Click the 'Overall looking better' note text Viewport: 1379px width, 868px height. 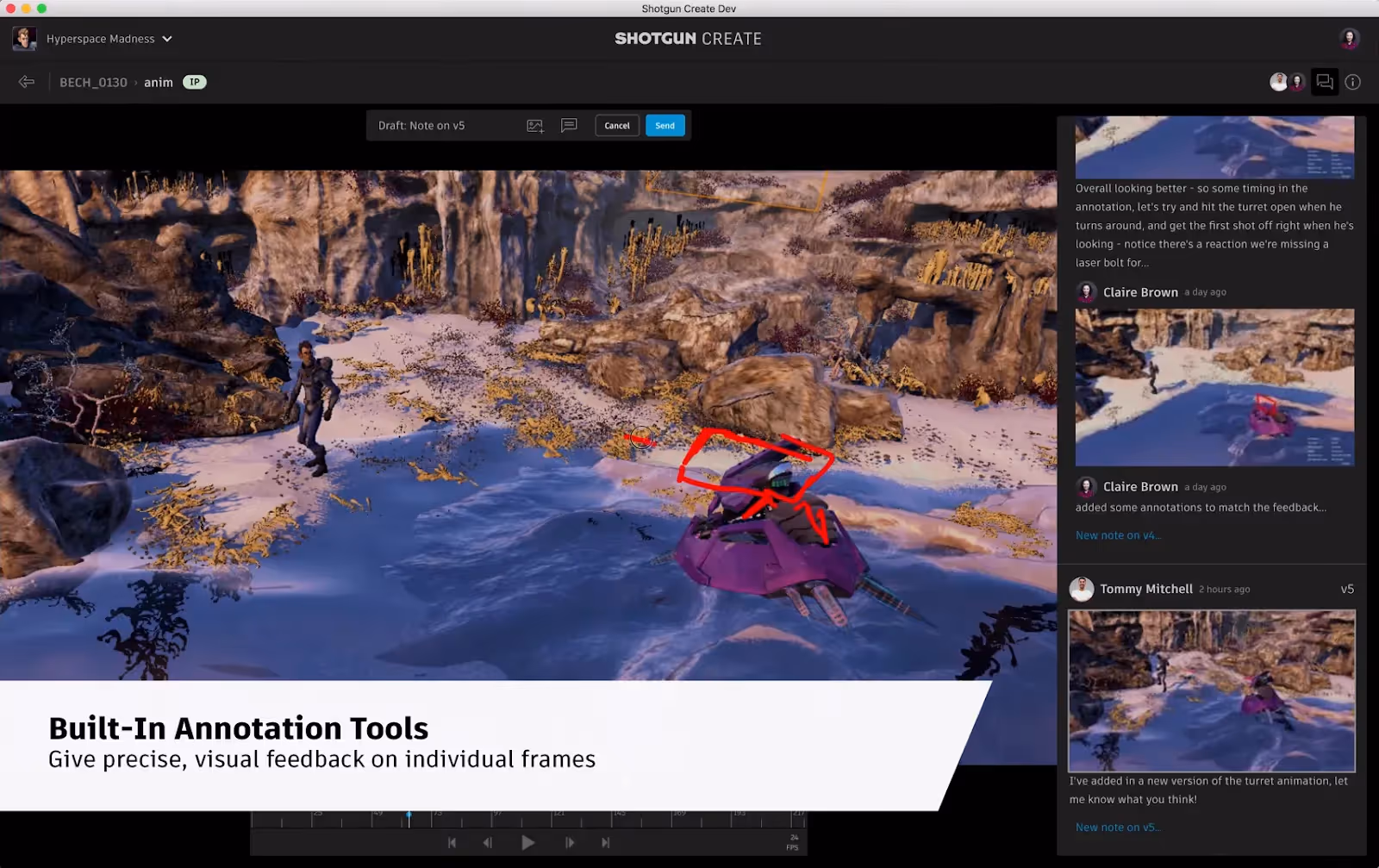point(1214,226)
